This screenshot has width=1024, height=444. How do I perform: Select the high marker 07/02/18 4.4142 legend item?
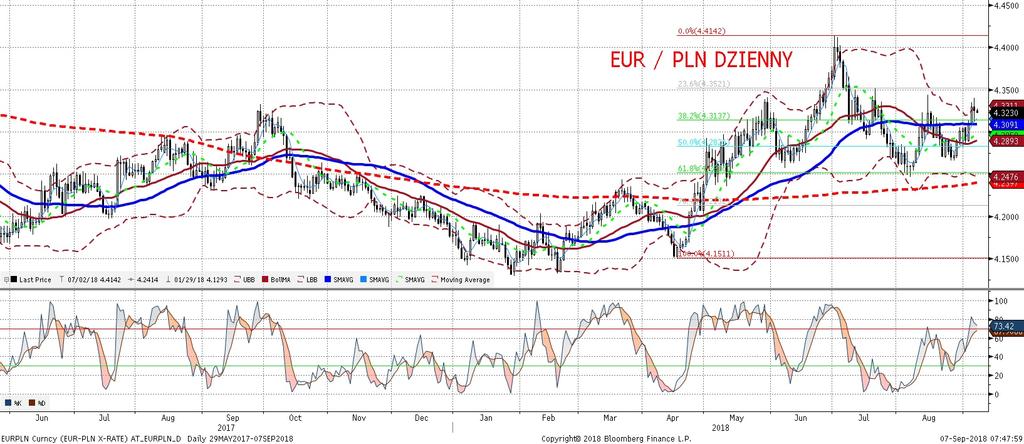point(90,279)
